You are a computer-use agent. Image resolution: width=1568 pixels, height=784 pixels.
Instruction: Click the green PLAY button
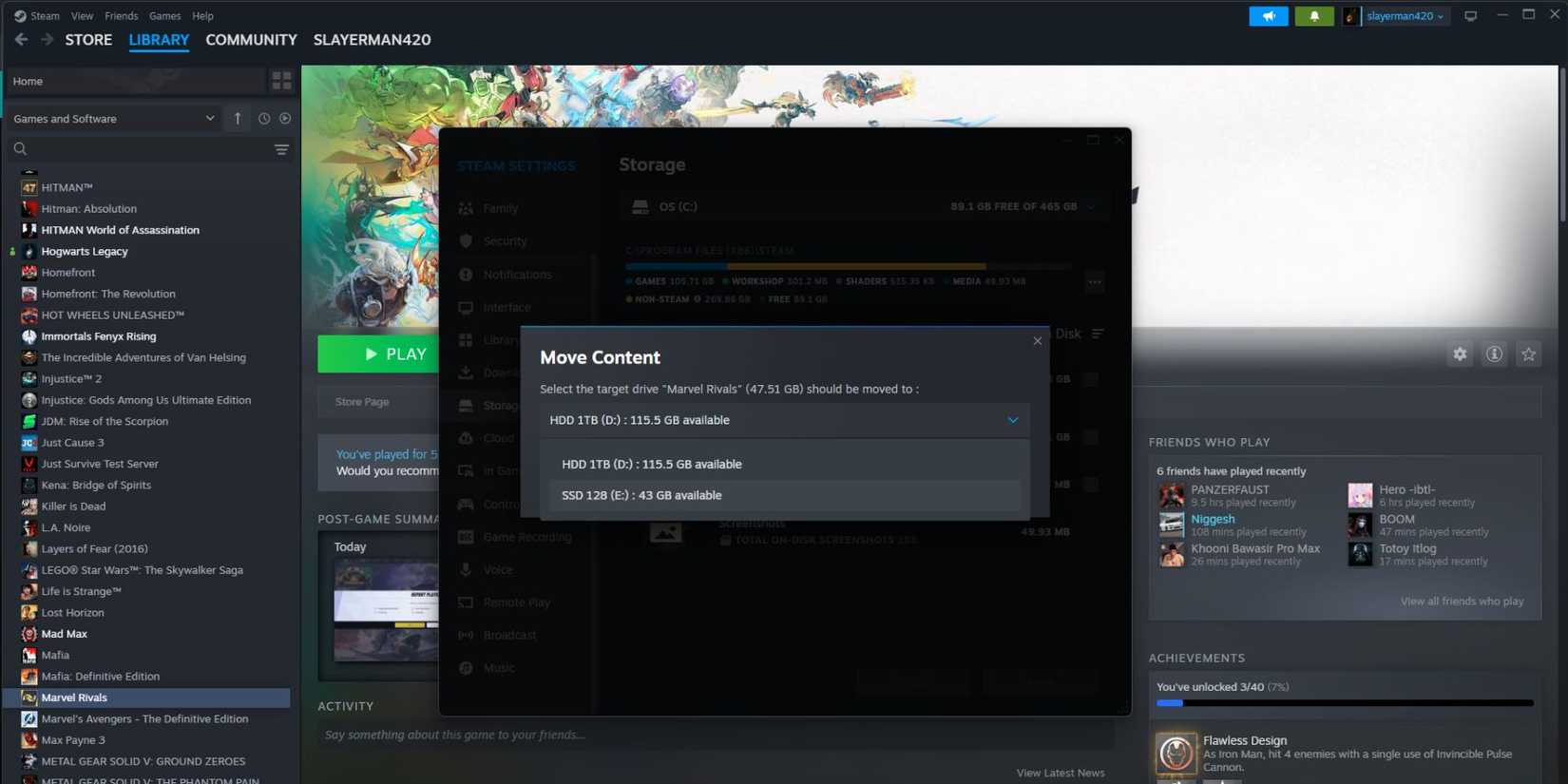(x=380, y=354)
